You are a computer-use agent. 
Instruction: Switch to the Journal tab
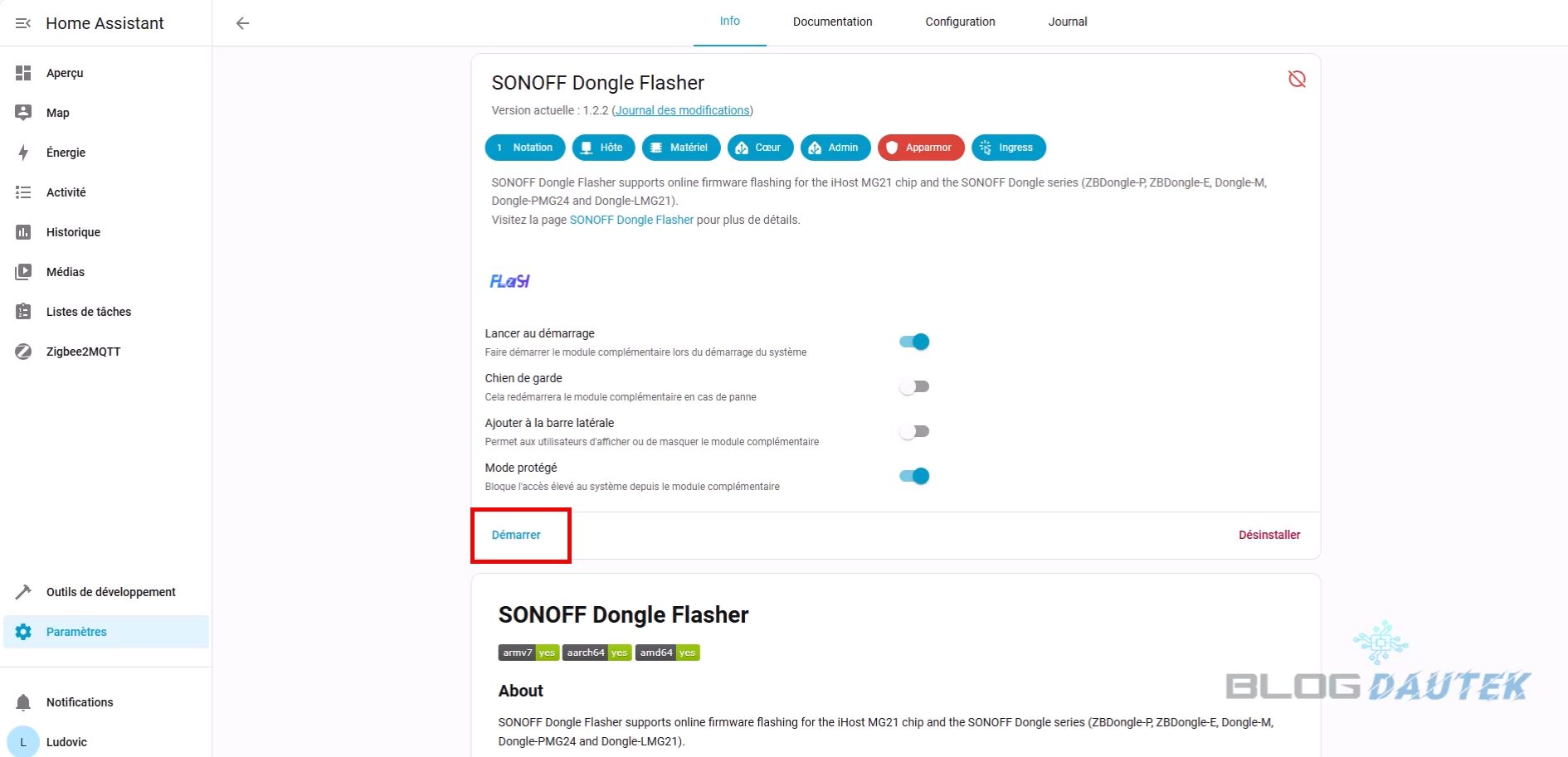click(1067, 22)
